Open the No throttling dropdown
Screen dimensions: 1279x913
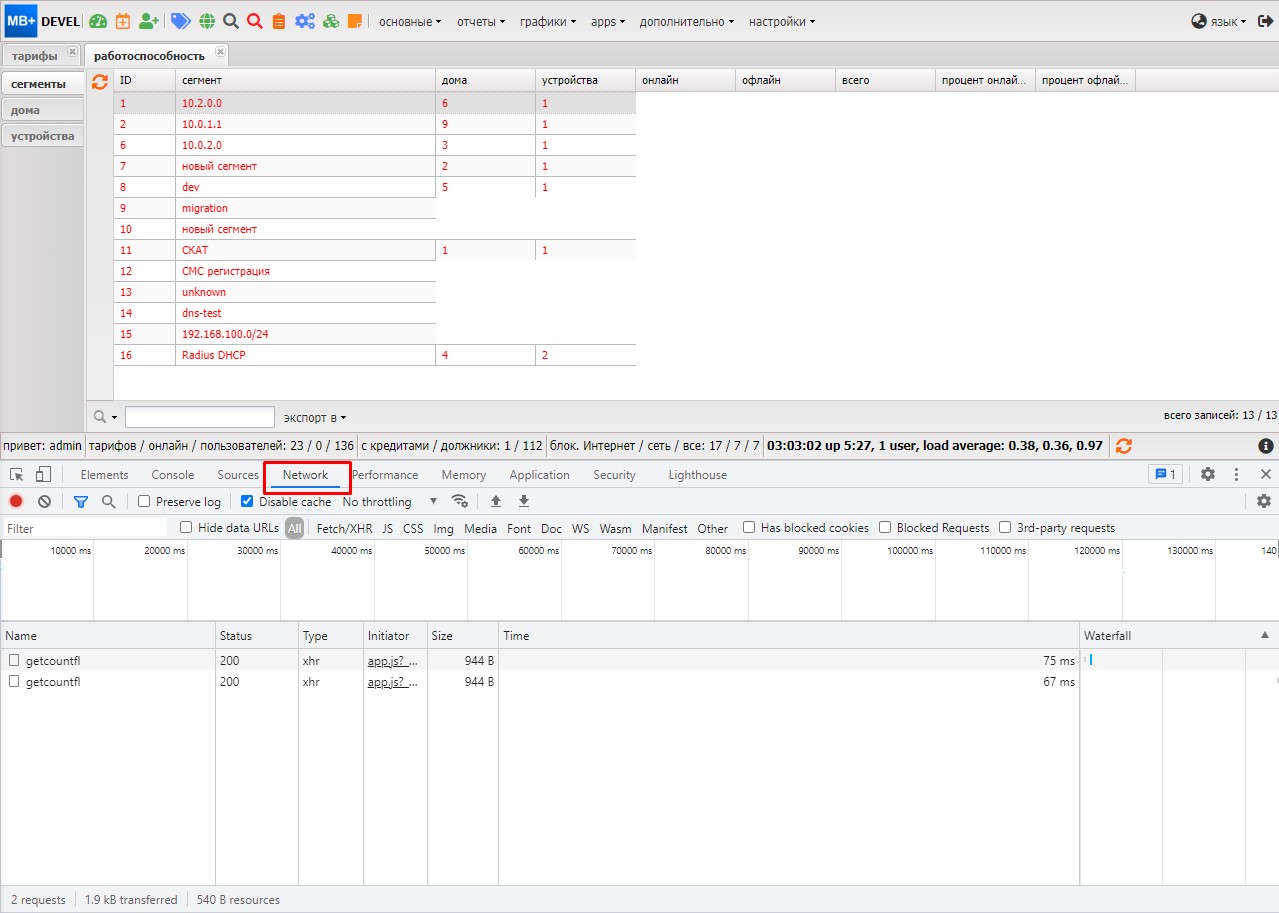pos(390,501)
